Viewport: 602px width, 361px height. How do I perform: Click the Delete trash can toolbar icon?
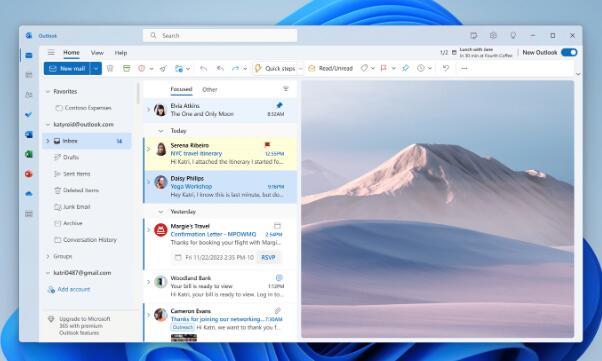[110, 68]
